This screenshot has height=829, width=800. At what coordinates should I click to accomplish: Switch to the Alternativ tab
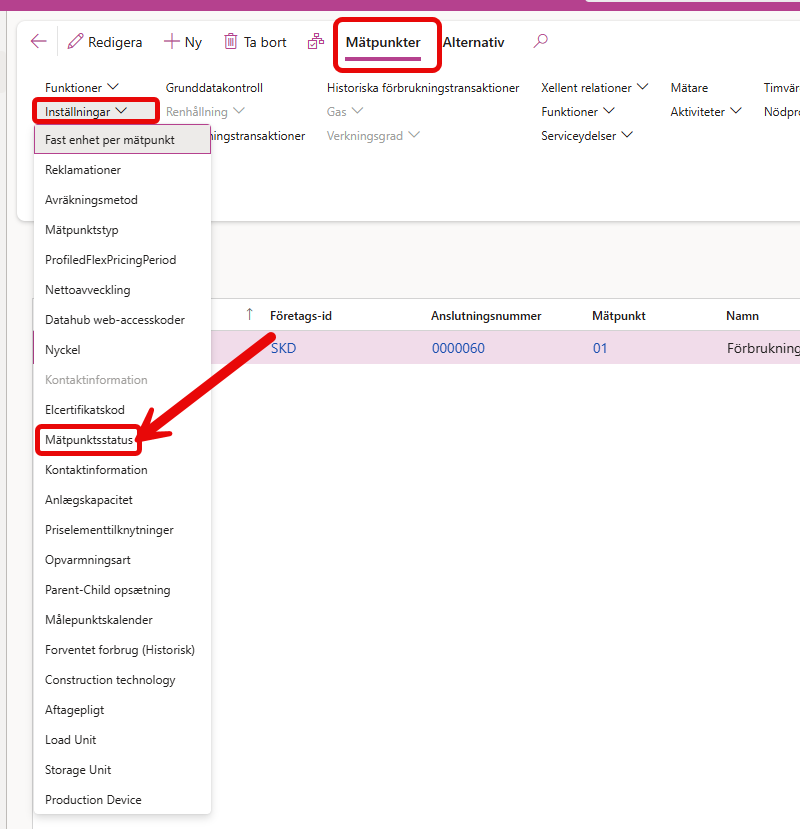[x=473, y=43]
